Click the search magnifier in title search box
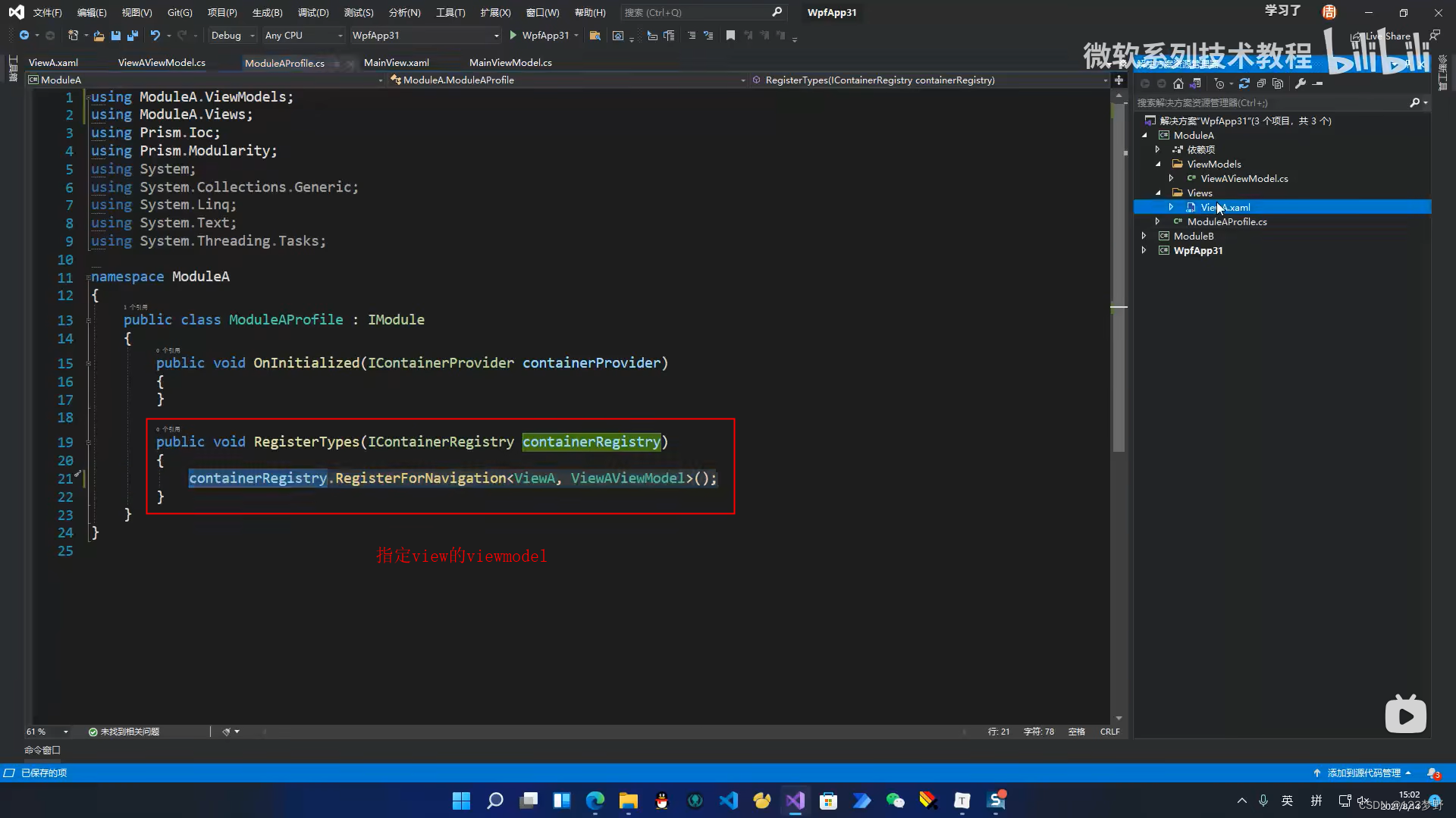This screenshot has width=1456, height=818. click(777, 12)
